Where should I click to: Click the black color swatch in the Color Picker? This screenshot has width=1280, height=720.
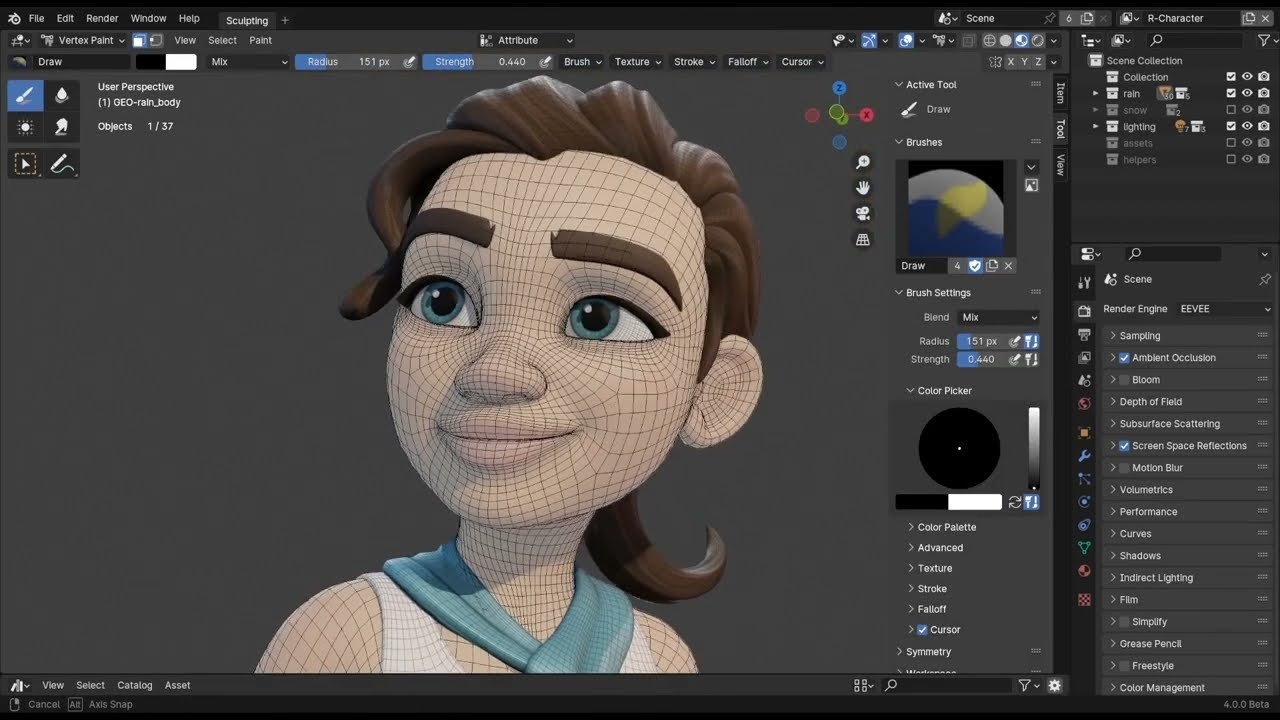coord(924,501)
